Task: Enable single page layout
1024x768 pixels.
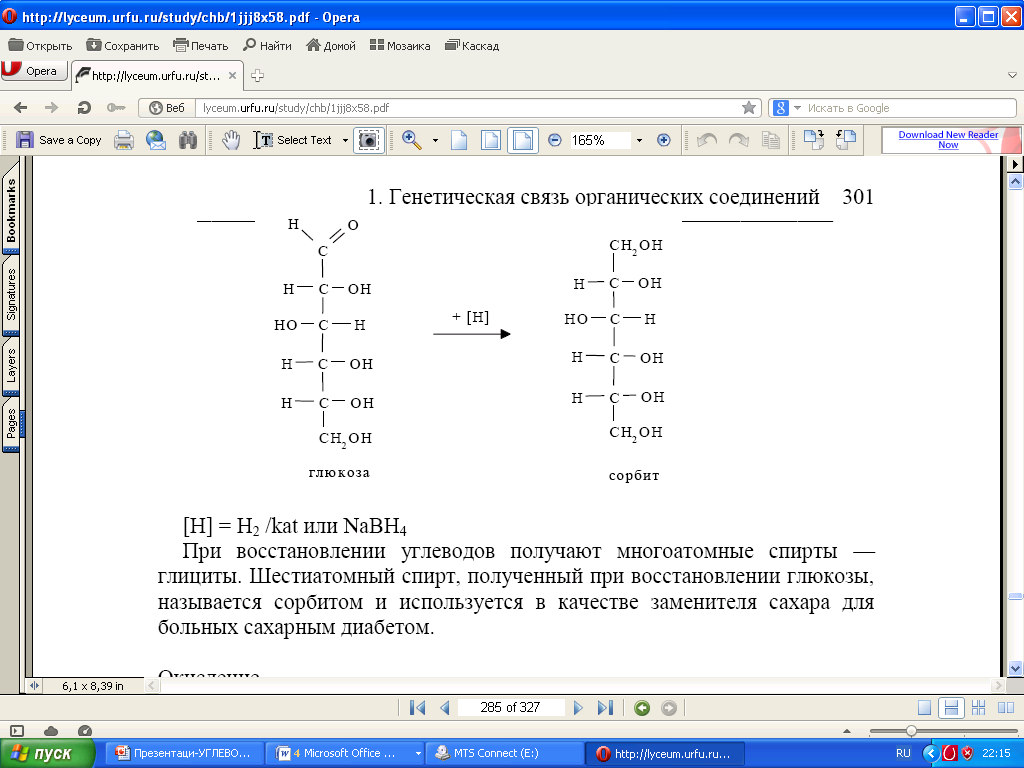Action: (924, 707)
